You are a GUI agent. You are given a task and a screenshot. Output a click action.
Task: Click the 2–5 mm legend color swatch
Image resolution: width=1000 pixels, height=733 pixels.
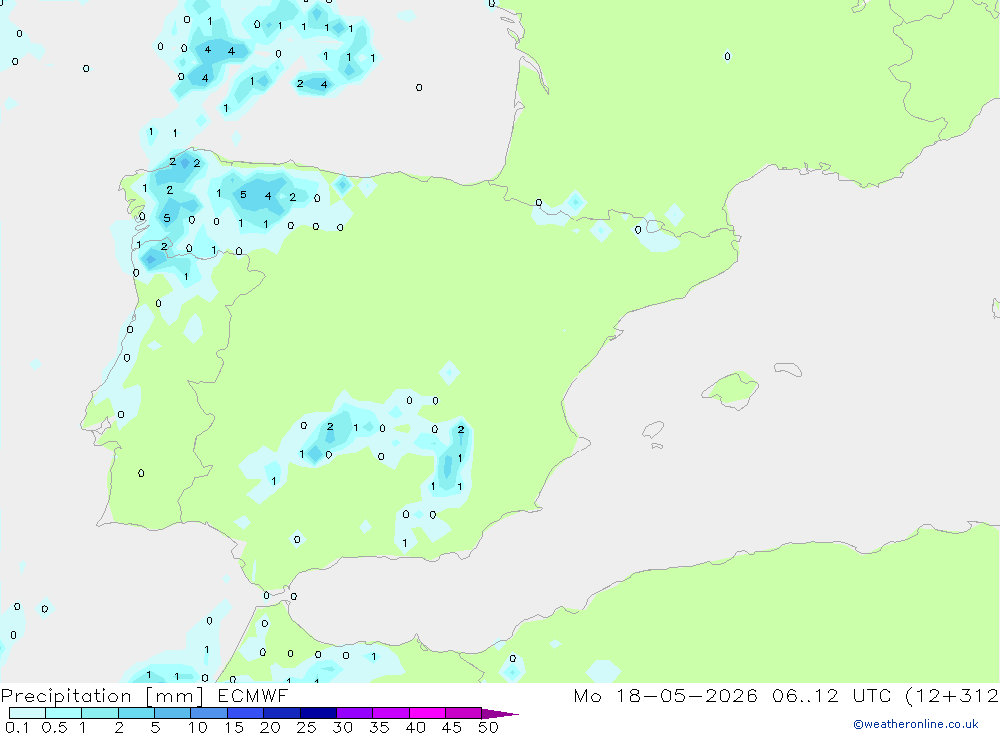click(136, 713)
